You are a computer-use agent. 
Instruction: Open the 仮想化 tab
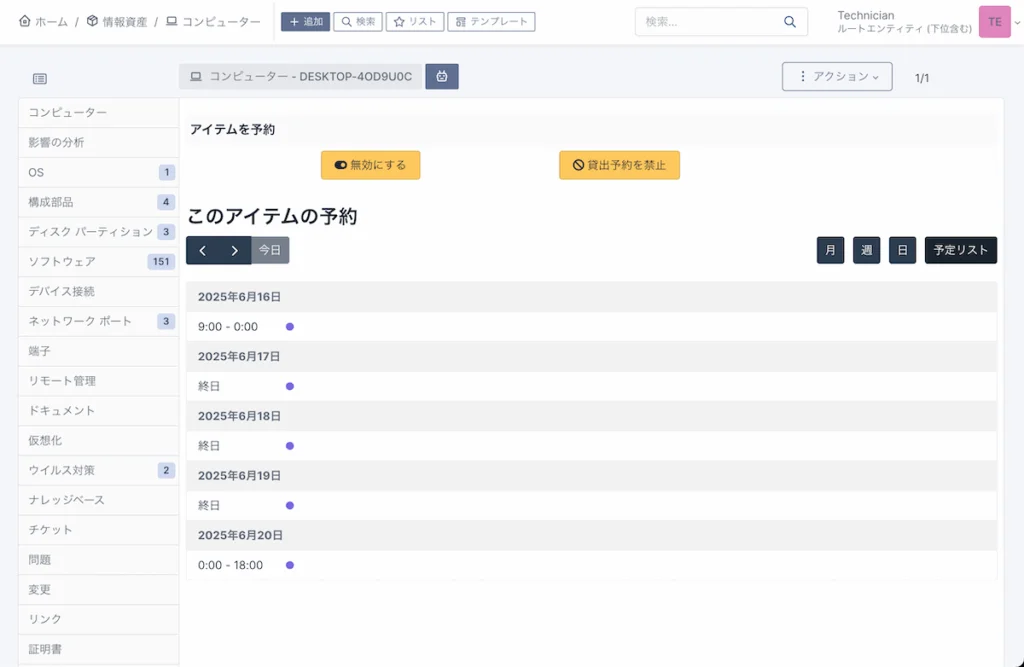[x=99, y=440]
